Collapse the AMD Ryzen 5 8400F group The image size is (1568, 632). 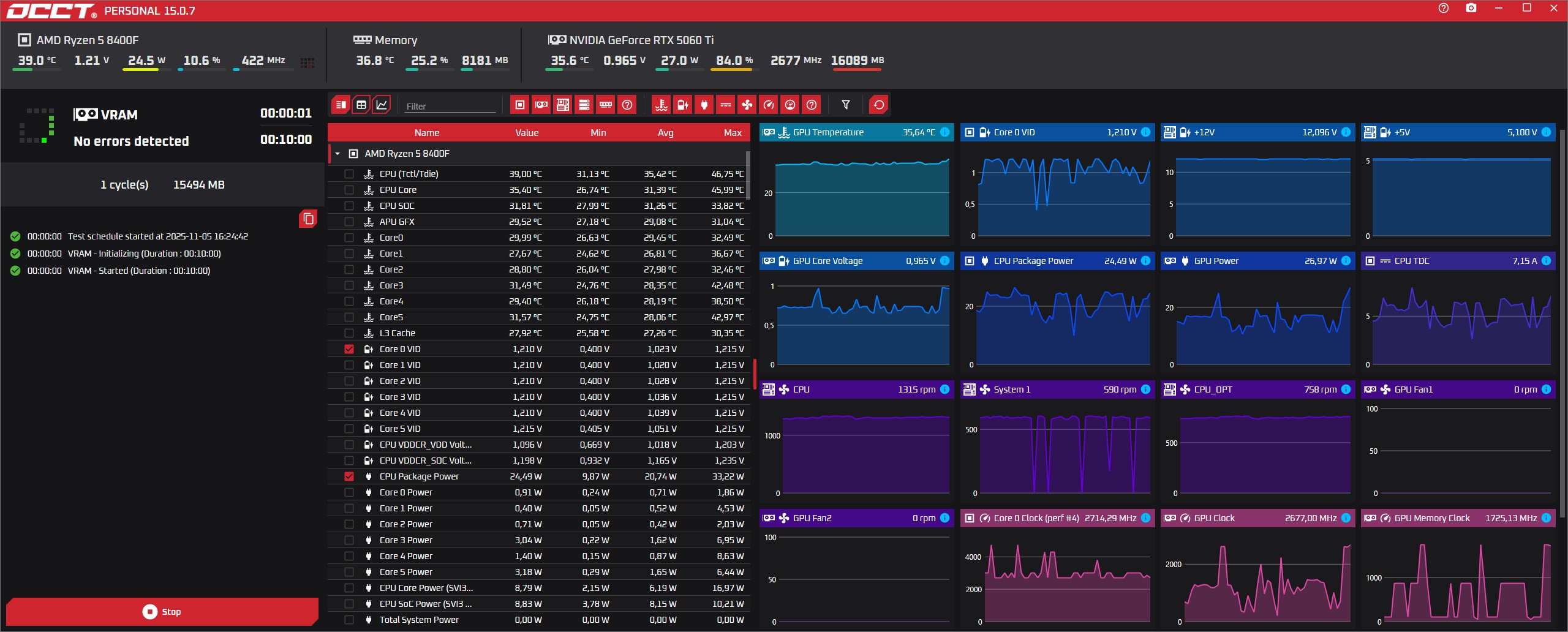click(x=337, y=154)
